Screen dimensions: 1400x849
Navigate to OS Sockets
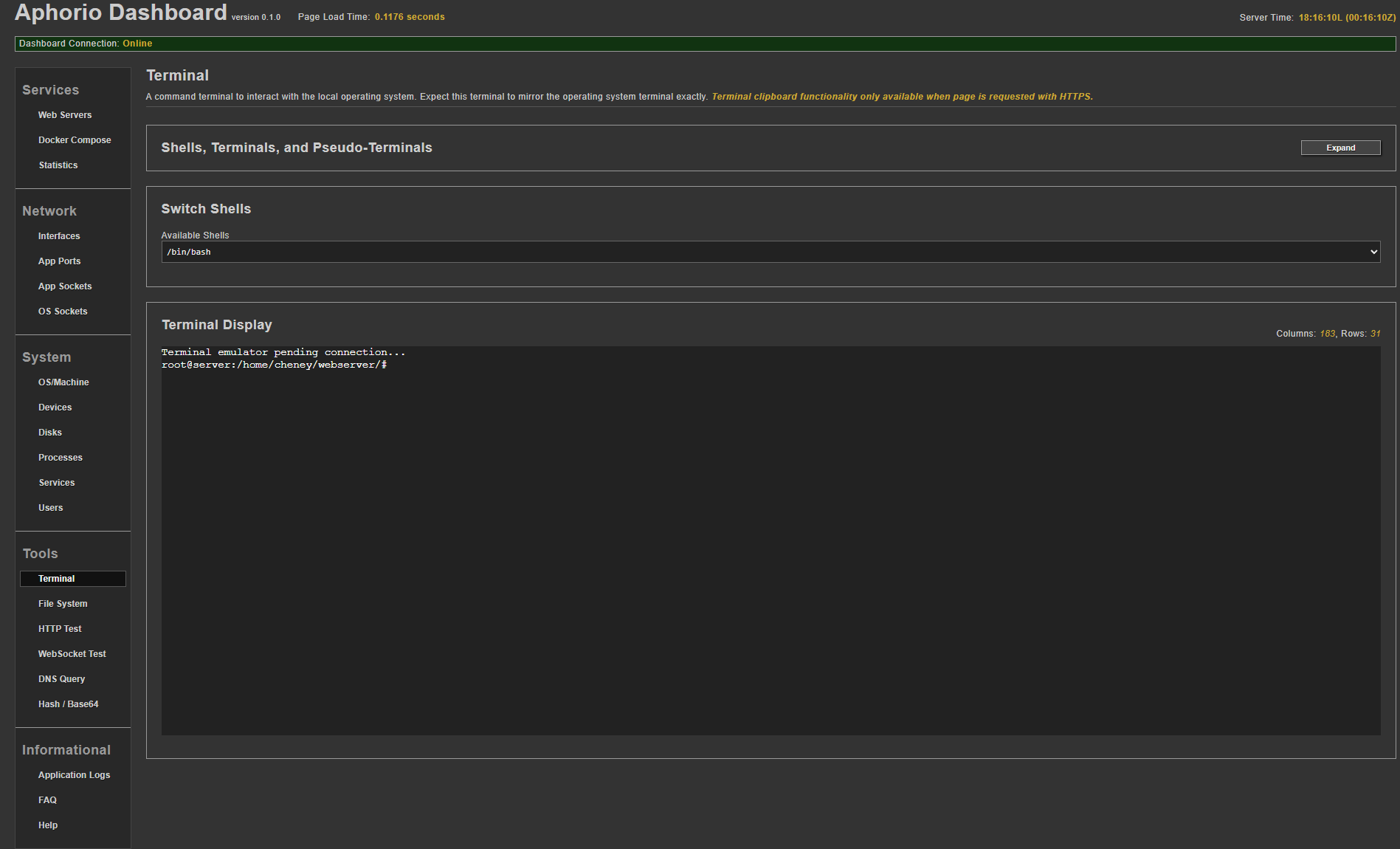coord(63,312)
